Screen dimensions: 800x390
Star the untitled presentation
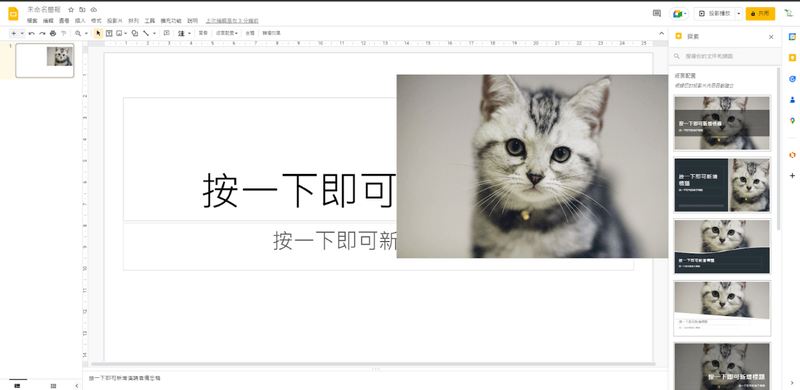coord(71,10)
